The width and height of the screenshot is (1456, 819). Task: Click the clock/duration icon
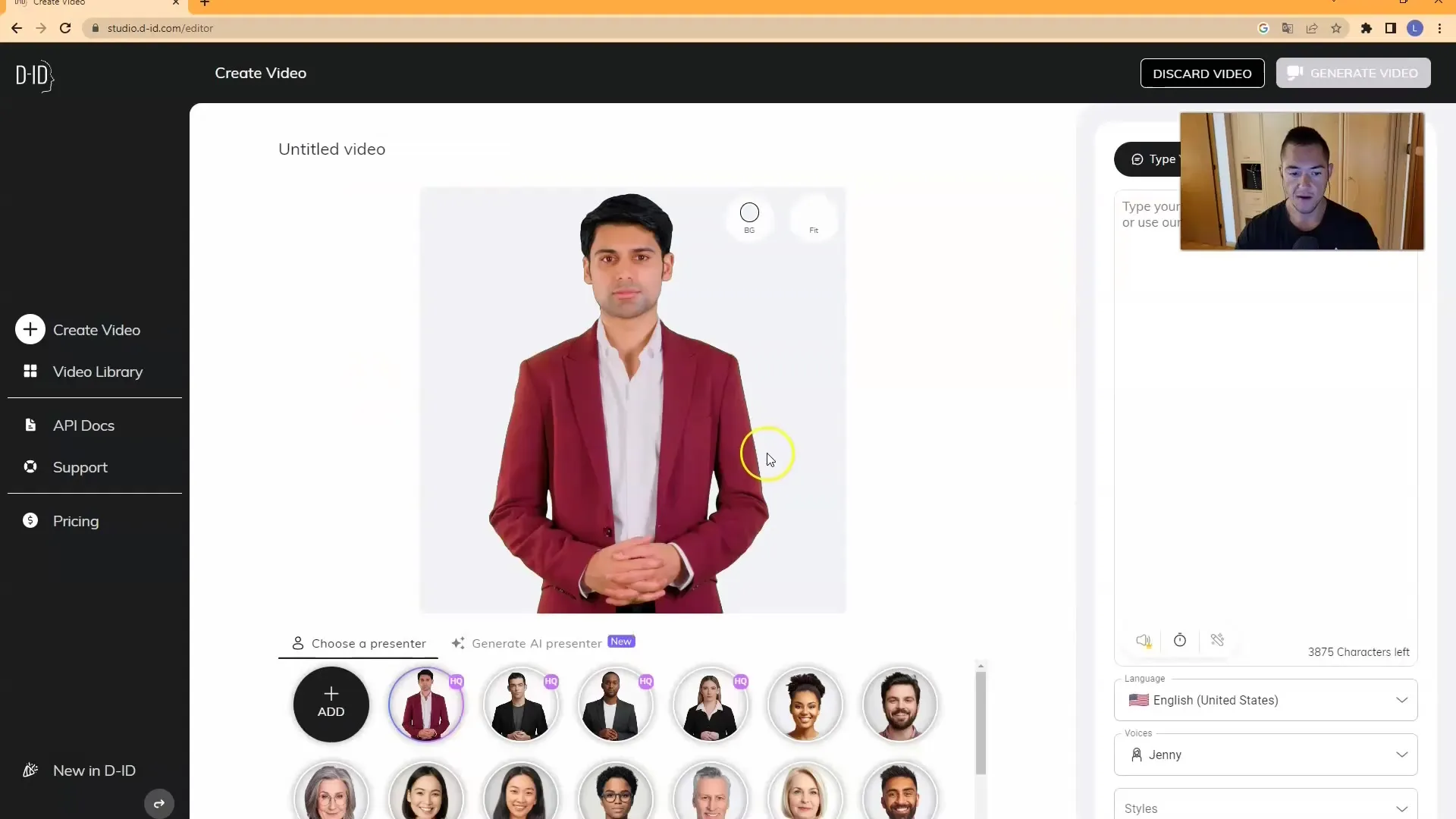(1180, 639)
